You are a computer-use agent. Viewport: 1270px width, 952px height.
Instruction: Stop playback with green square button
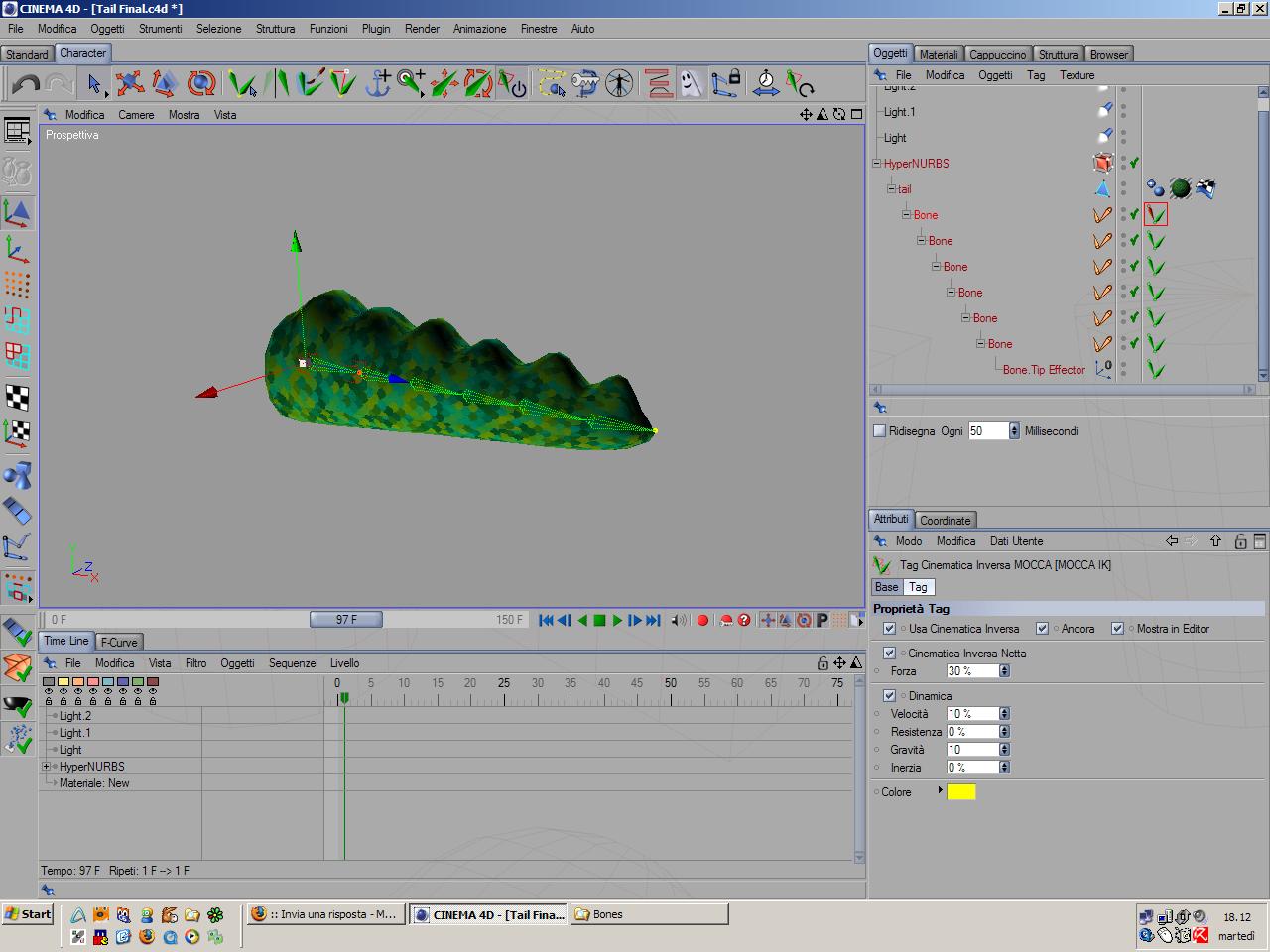click(x=599, y=620)
